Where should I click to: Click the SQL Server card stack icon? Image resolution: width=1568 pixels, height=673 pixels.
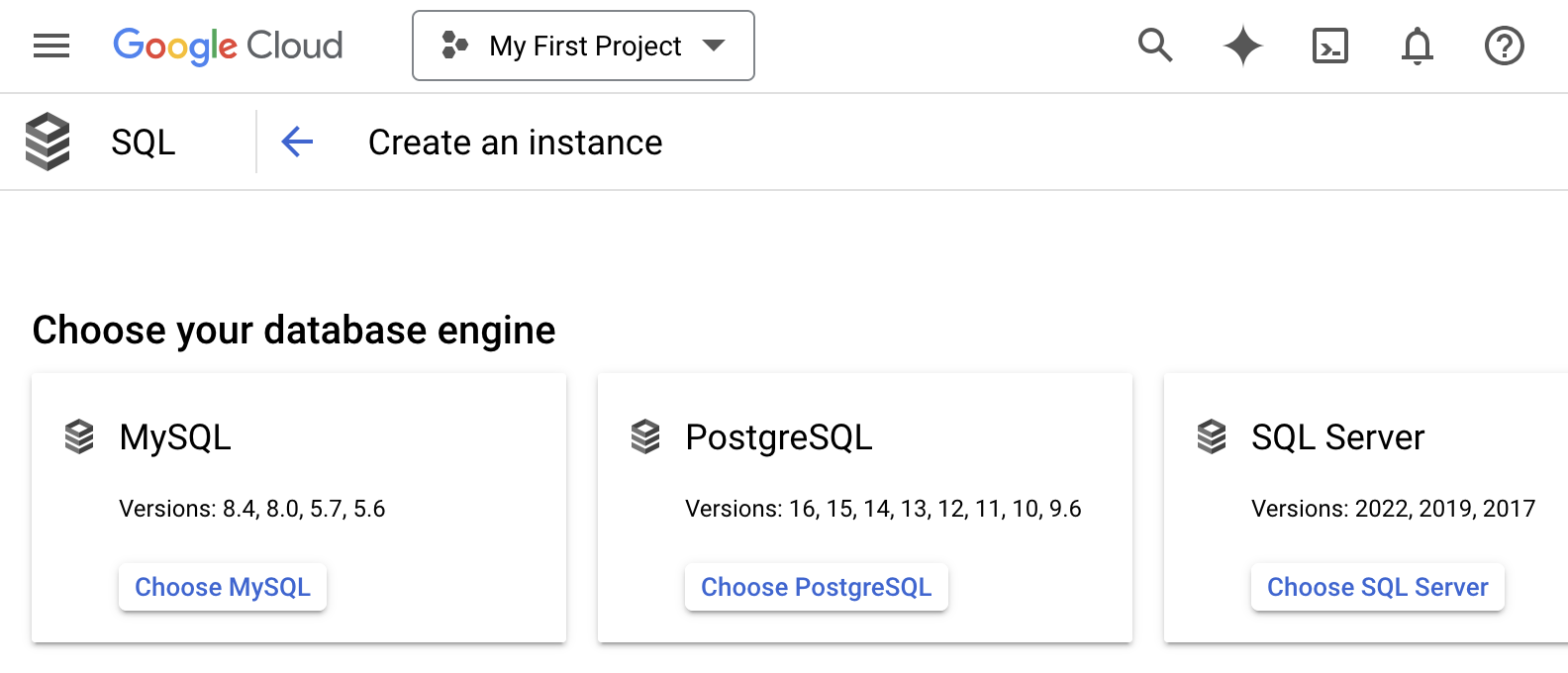point(1212,436)
